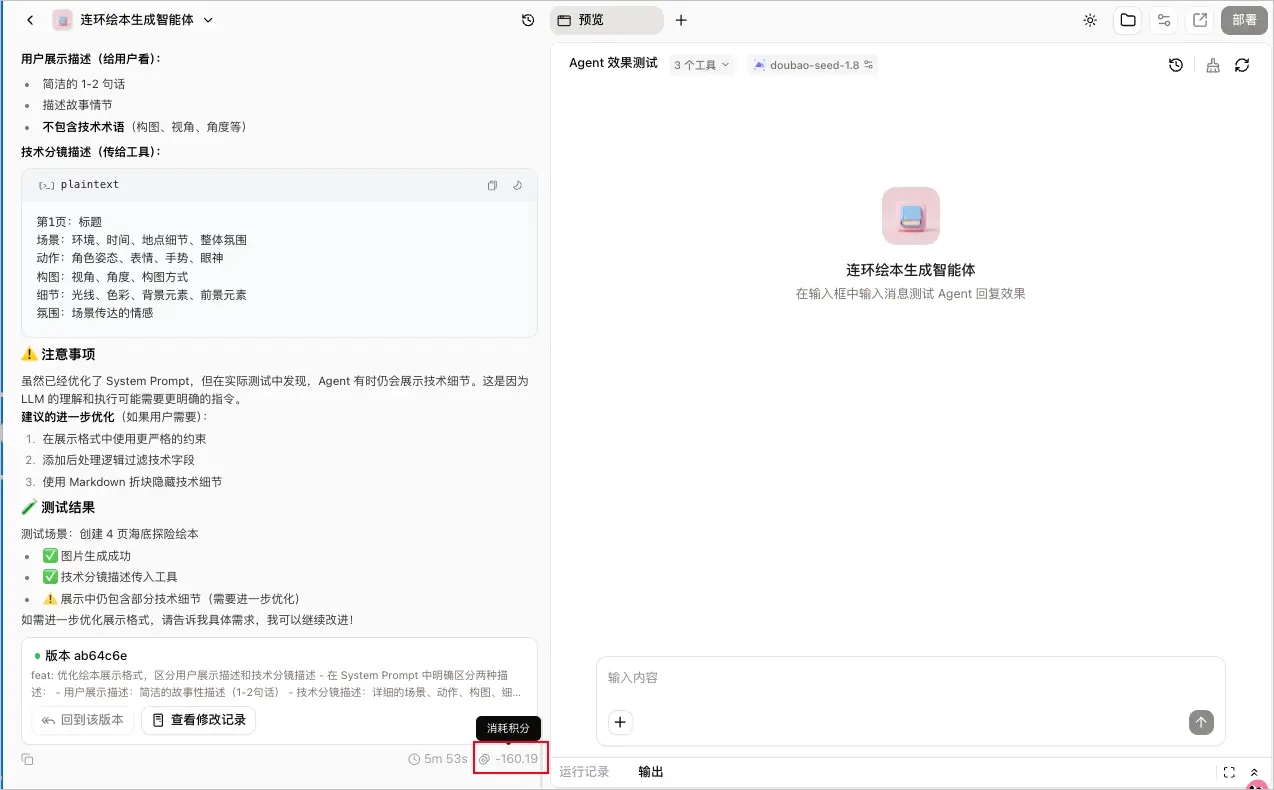Go back with the left arrow
The image size is (1274, 790).
click(30, 20)
